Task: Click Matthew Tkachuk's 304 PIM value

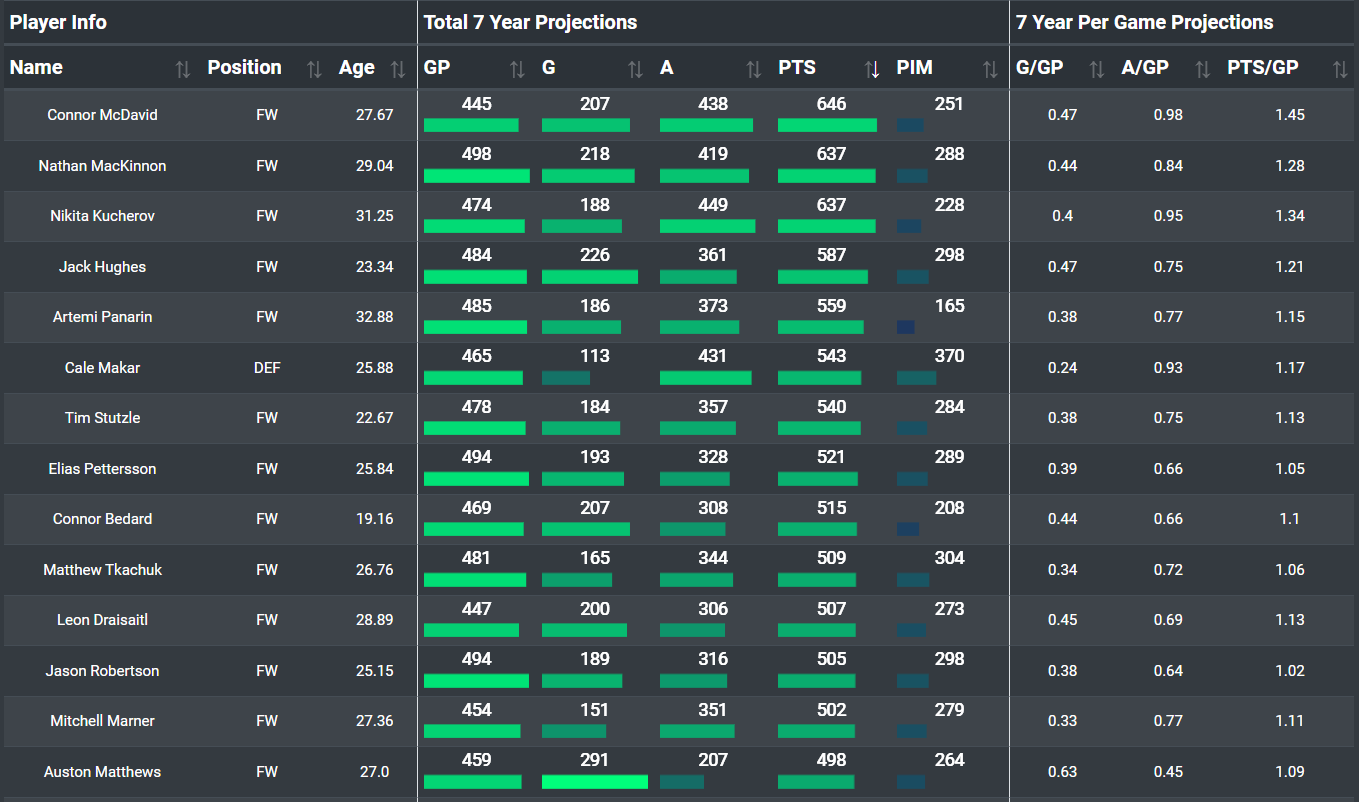Action: (x=950, y=558)
